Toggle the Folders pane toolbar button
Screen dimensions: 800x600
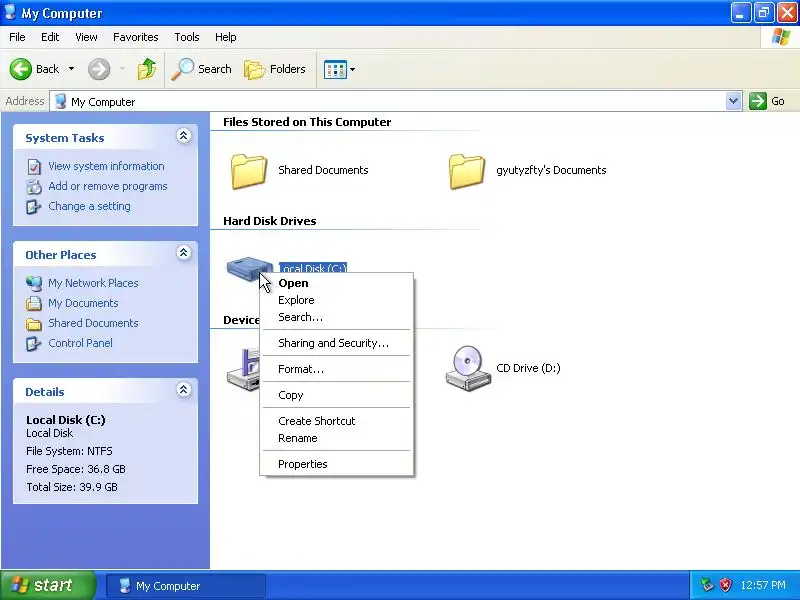275,69
